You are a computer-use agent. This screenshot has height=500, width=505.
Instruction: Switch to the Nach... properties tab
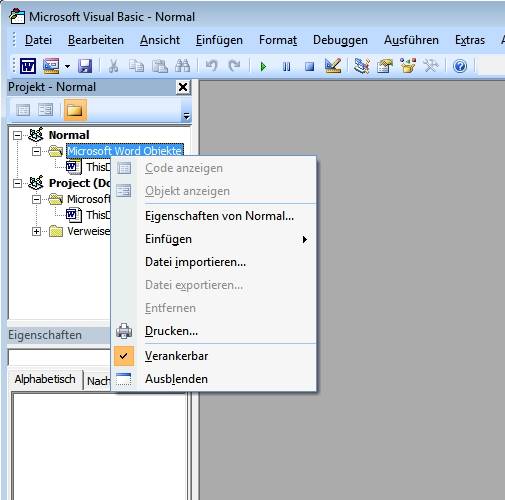click(x=97, y=380)
